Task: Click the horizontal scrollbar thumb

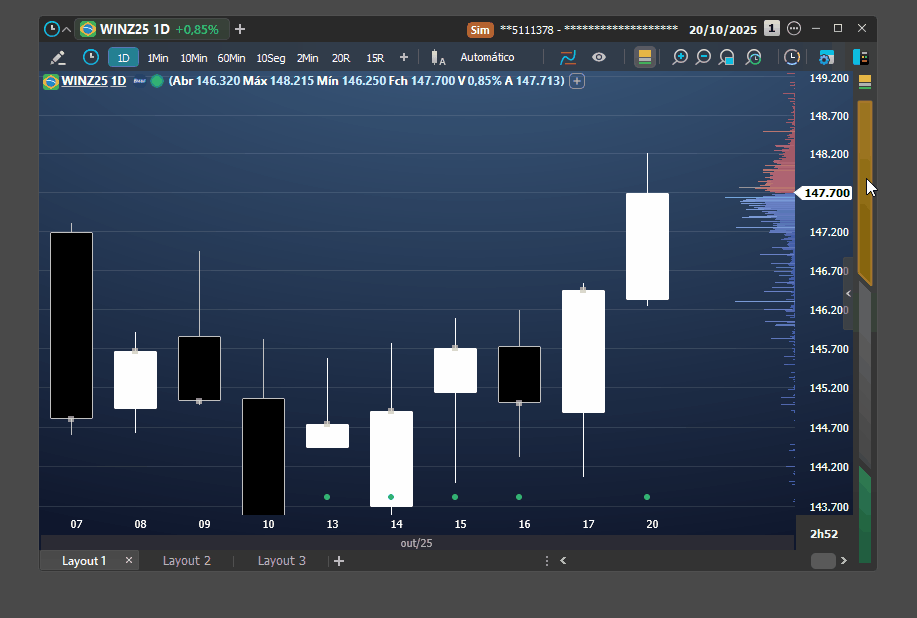Action: pyautogui.click(x=823, y=561)
